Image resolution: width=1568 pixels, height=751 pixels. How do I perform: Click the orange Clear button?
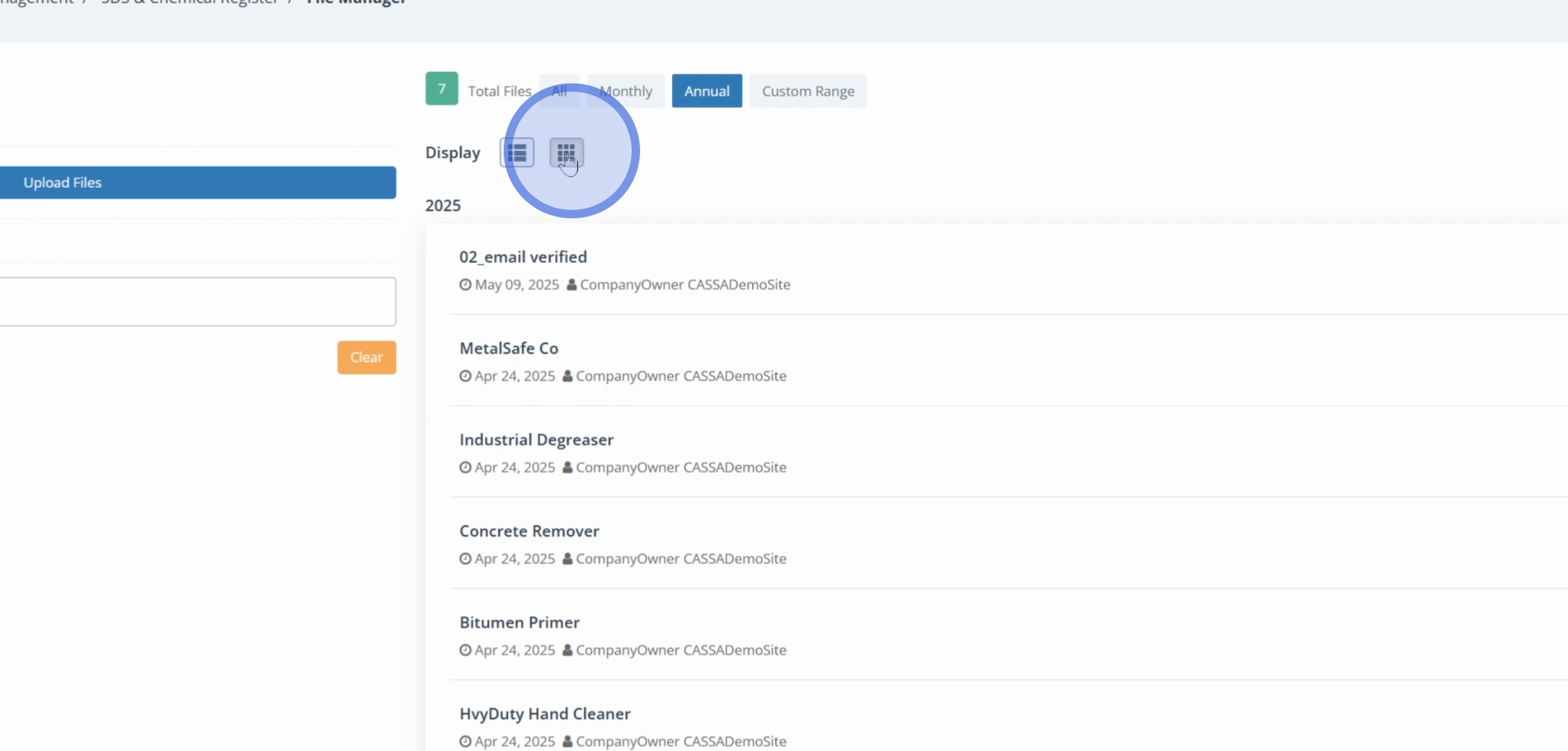pyautogui.click(x=367, y=357)
